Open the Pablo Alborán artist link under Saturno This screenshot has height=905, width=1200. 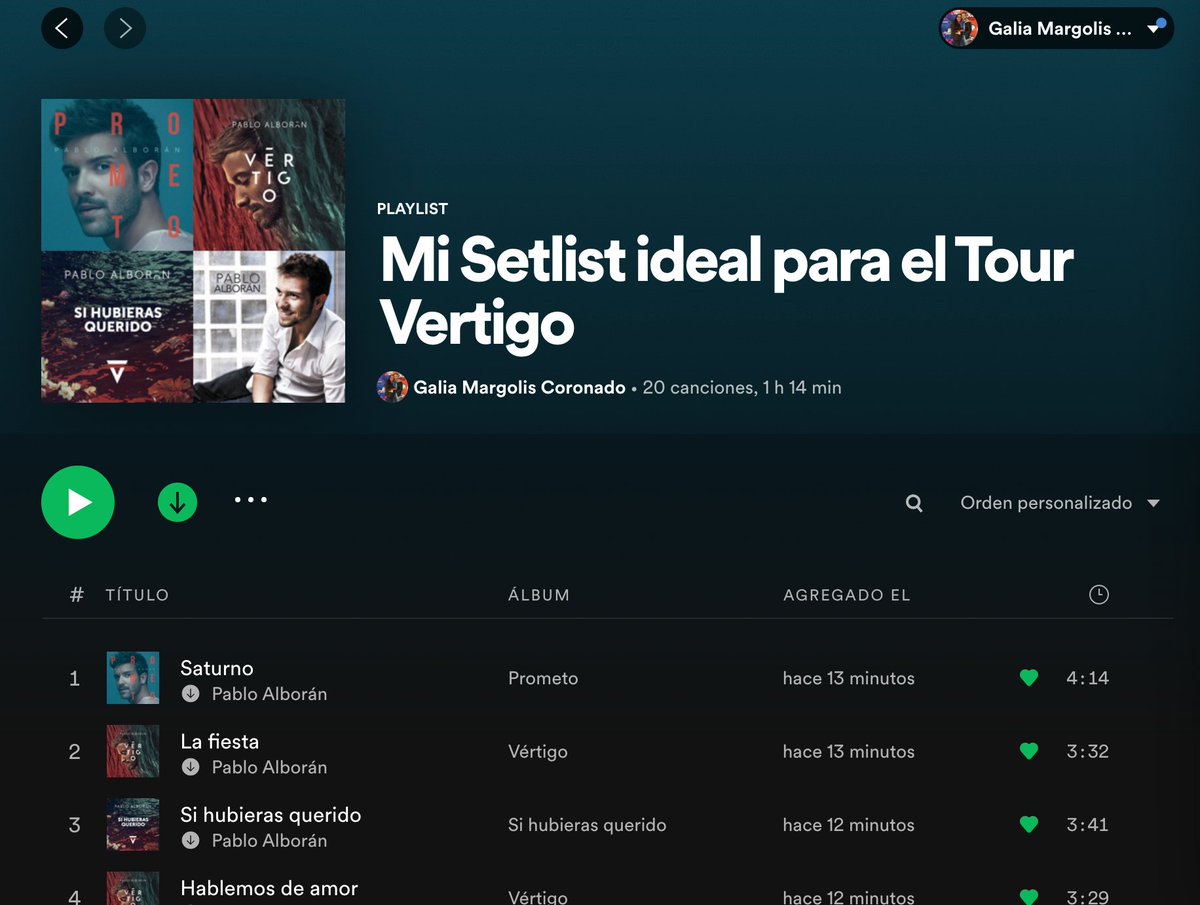[x=269, y=694]
